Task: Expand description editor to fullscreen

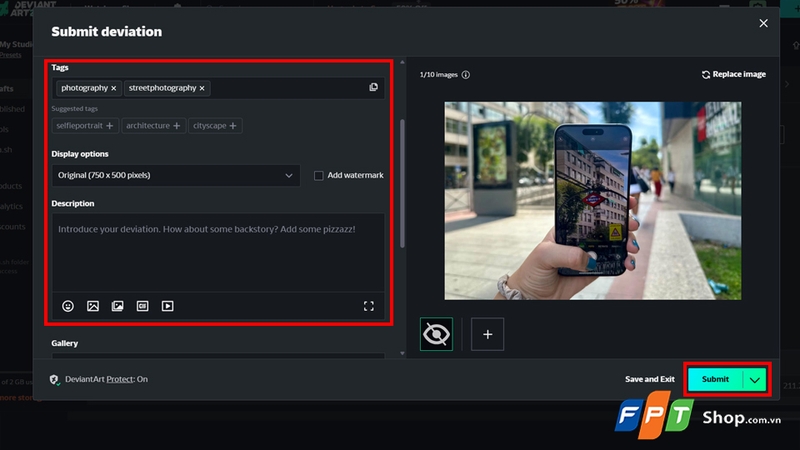Action: (x=368, y=306)
